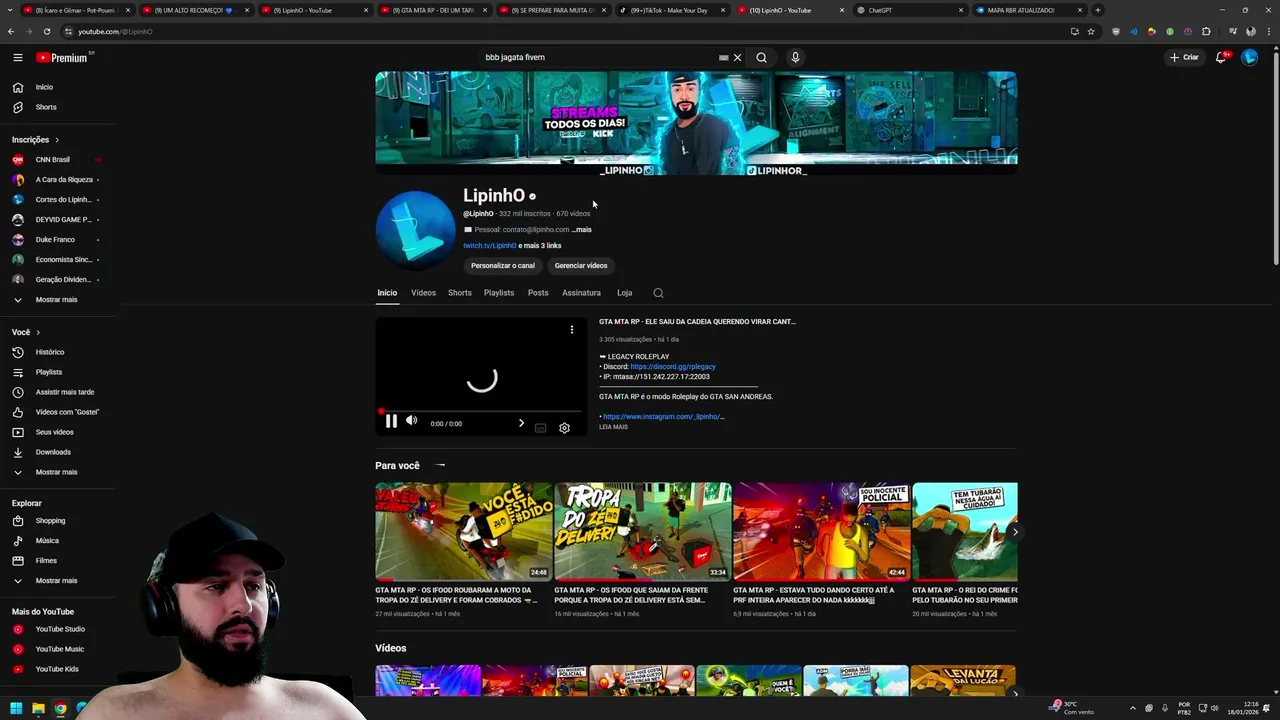Expand video description with LEIA MAIS

click(x=613, y=427)
